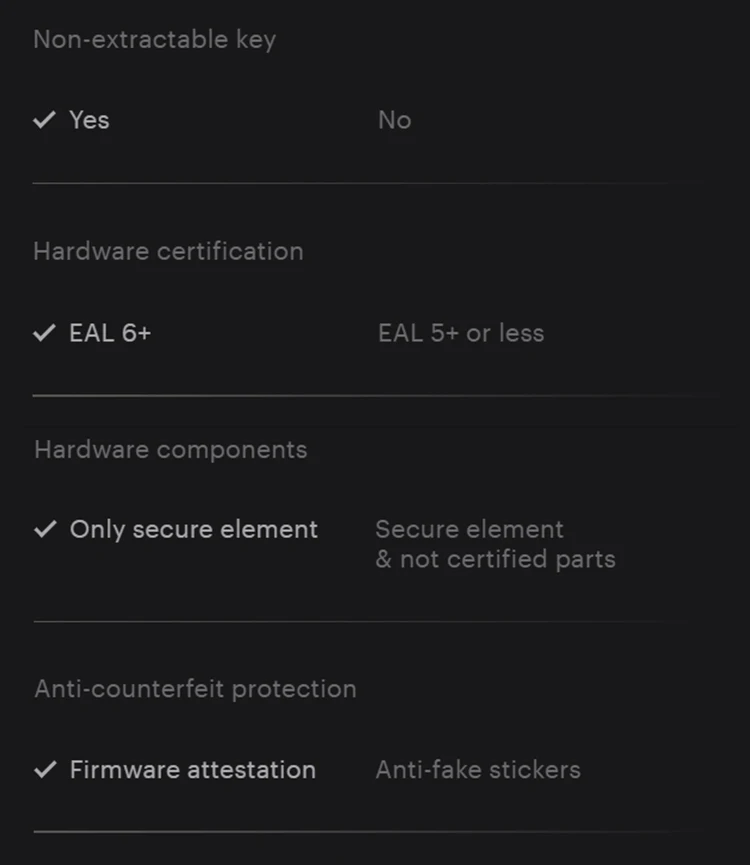Click Secure element & not certified parts
Screen dimensions: 750x865
(x=494, y=544)
